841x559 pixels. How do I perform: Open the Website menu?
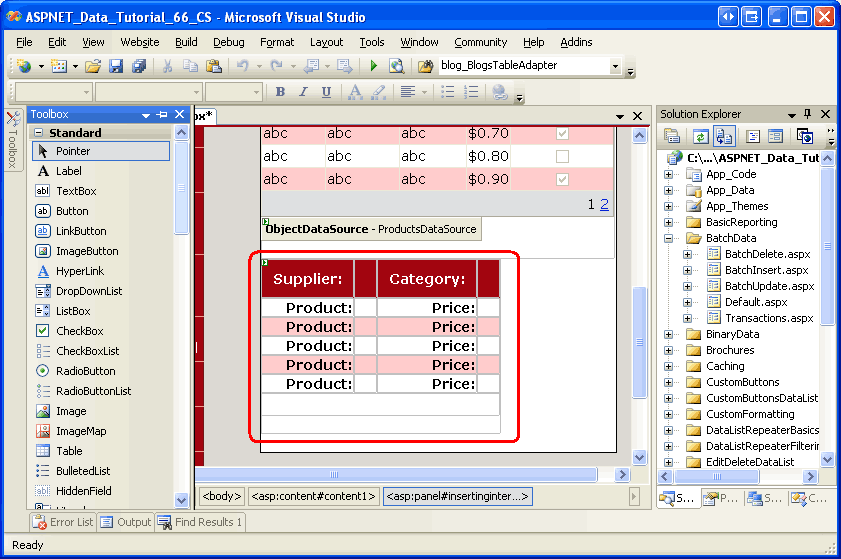[x=139, y=42]
